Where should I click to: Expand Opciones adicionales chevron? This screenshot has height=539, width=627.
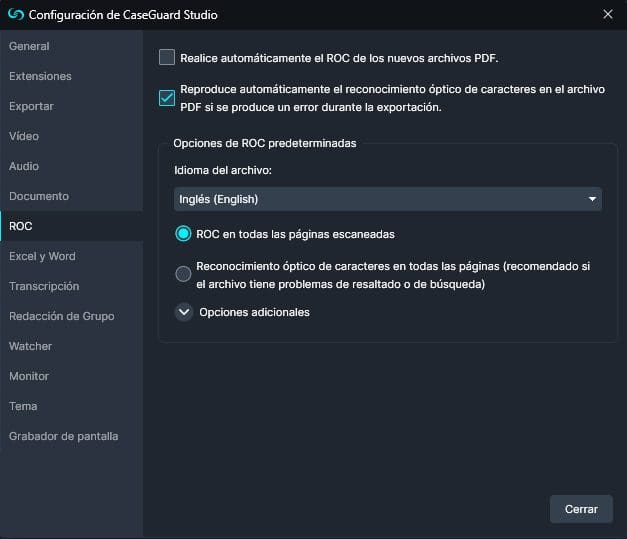point(184,312)
